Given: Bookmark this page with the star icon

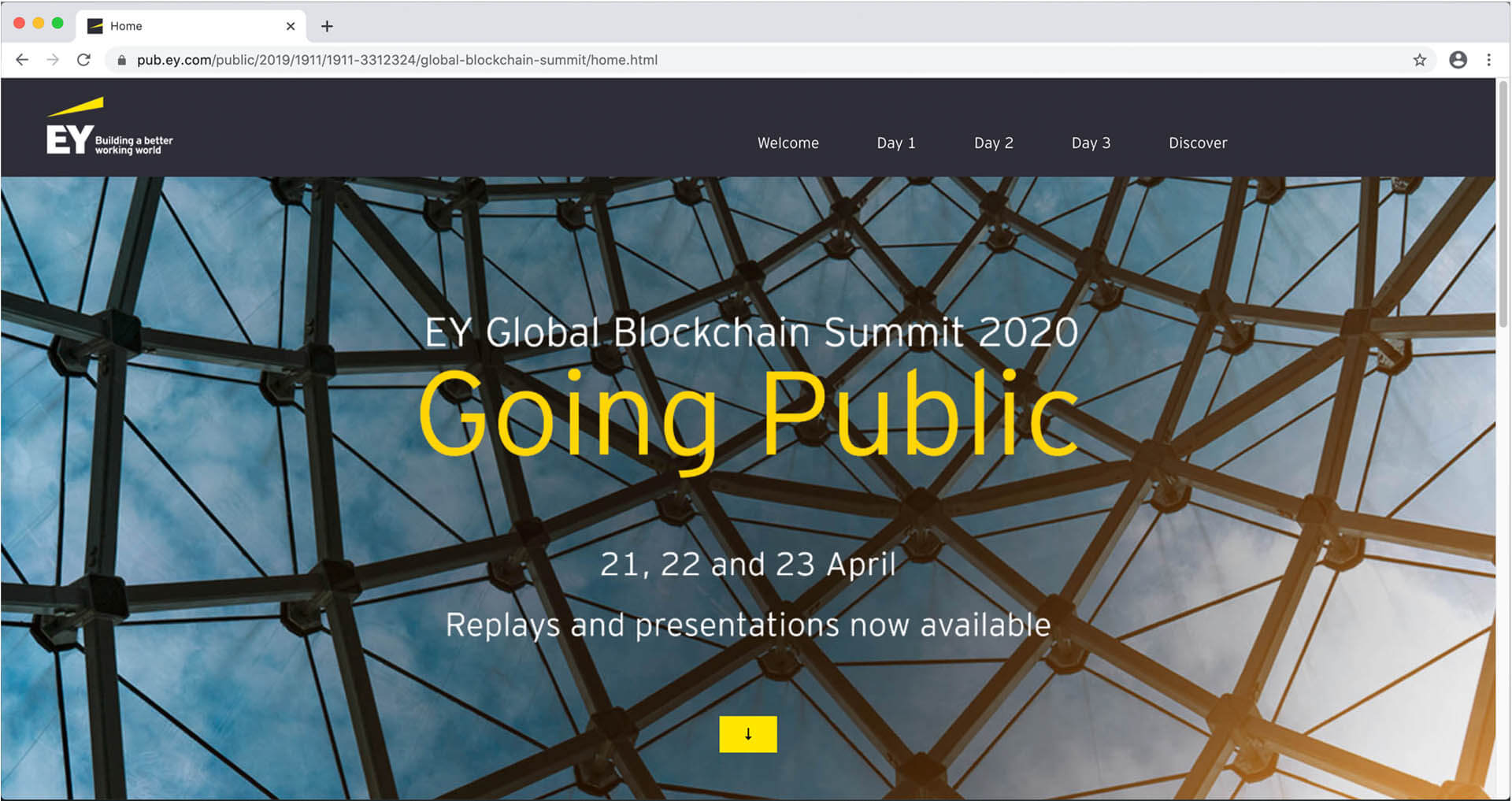Looking at the screenshot, I should point(1419,60).
